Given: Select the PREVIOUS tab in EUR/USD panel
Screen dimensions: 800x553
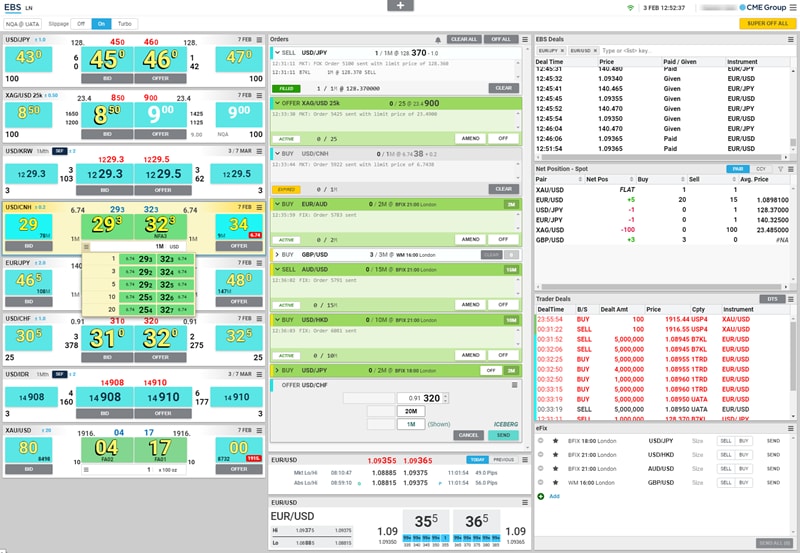Looking at the screenshot, I should [504, 459].
